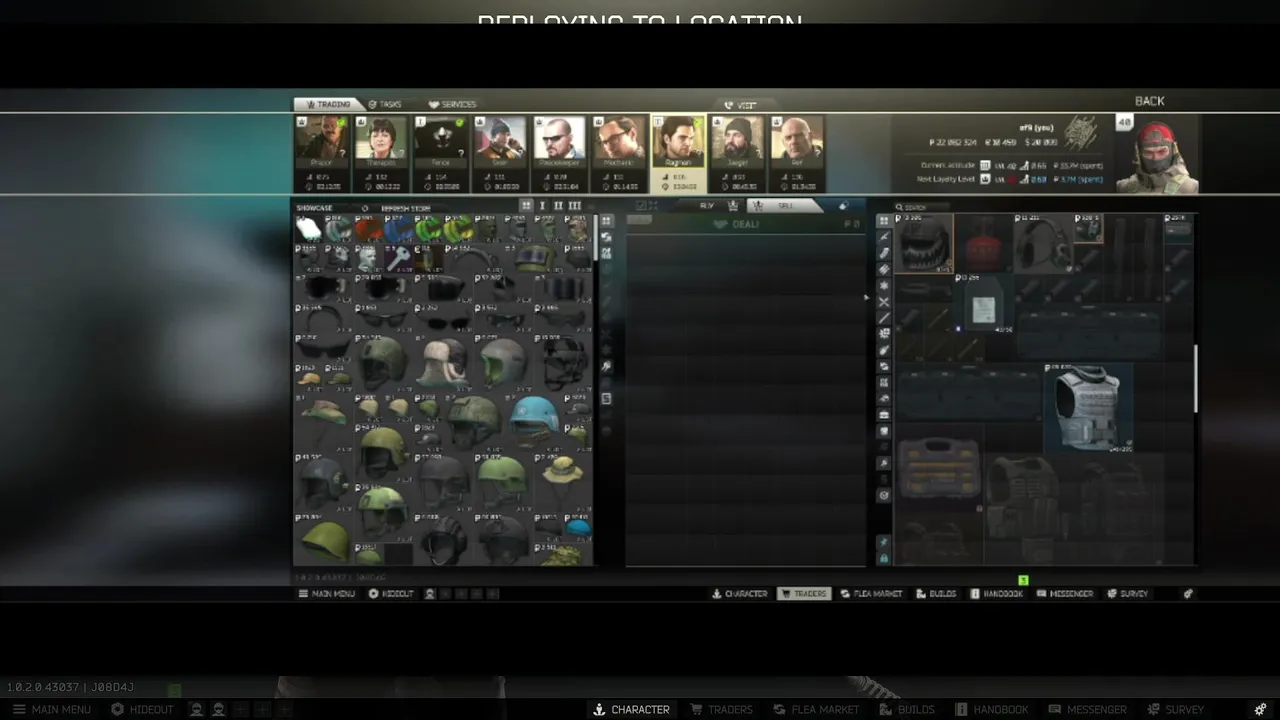Click the ushanka hat in store
This screenshot has width=1280, height=720.
443,363
